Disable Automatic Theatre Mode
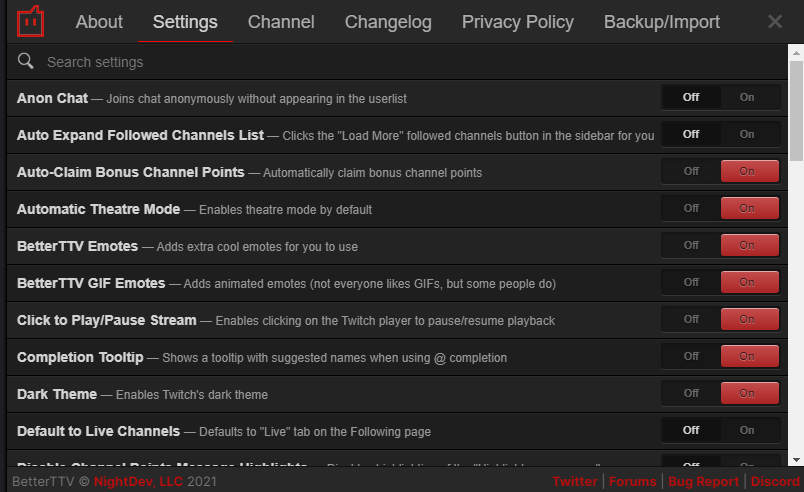Viewport: 804px width, 492px height. tap(691, 208)
